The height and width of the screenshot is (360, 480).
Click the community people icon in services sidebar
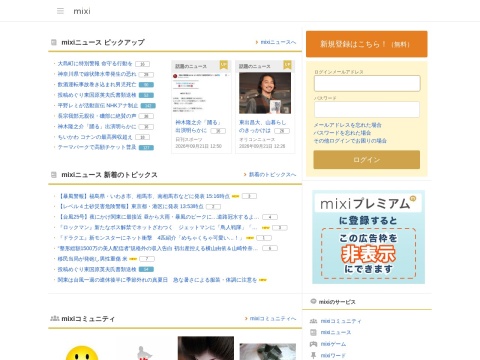coord(313,321)
